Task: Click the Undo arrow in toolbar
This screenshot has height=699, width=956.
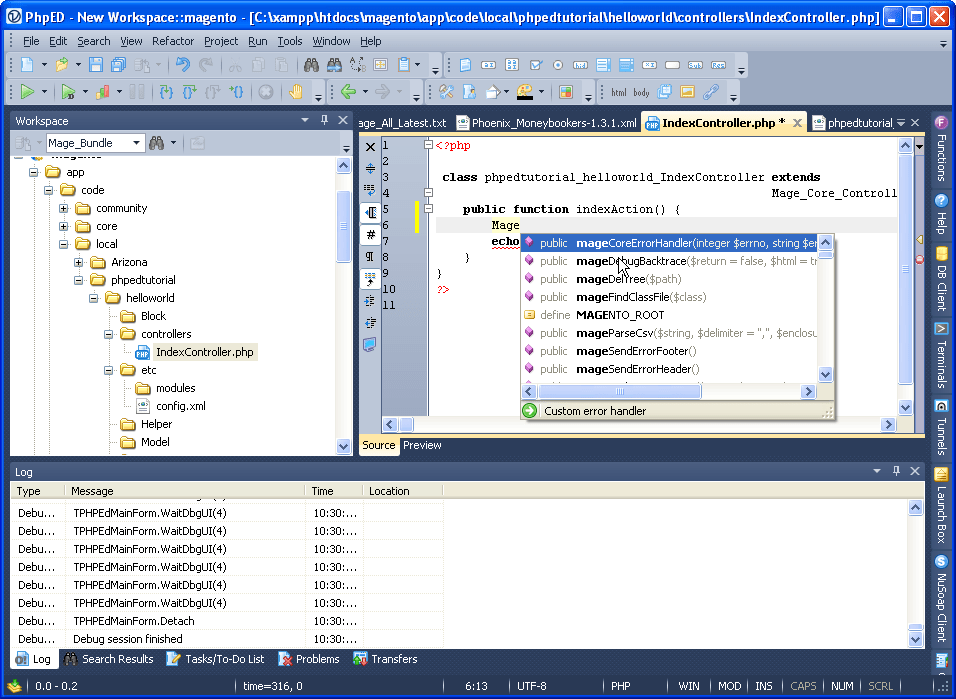Action: click(182, 65)
